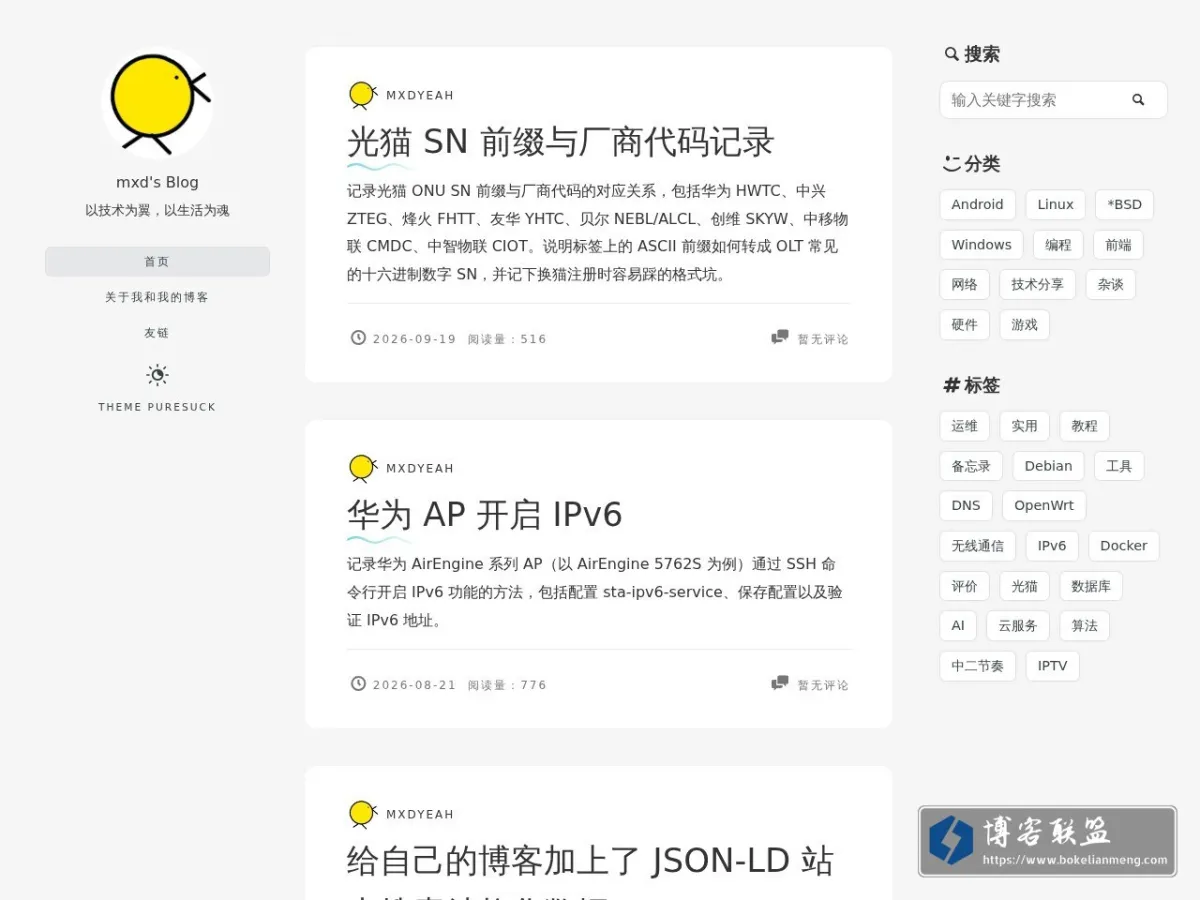
Task: Filter by the AI tag
Action: point(958,626)
